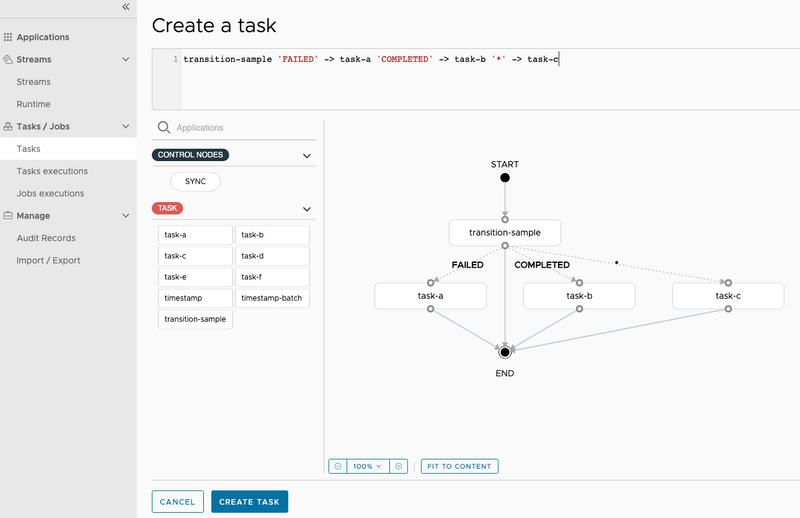This screenshot has height=518, width=800.
Task: Click the red TASK badge
Action: (167, 208)
